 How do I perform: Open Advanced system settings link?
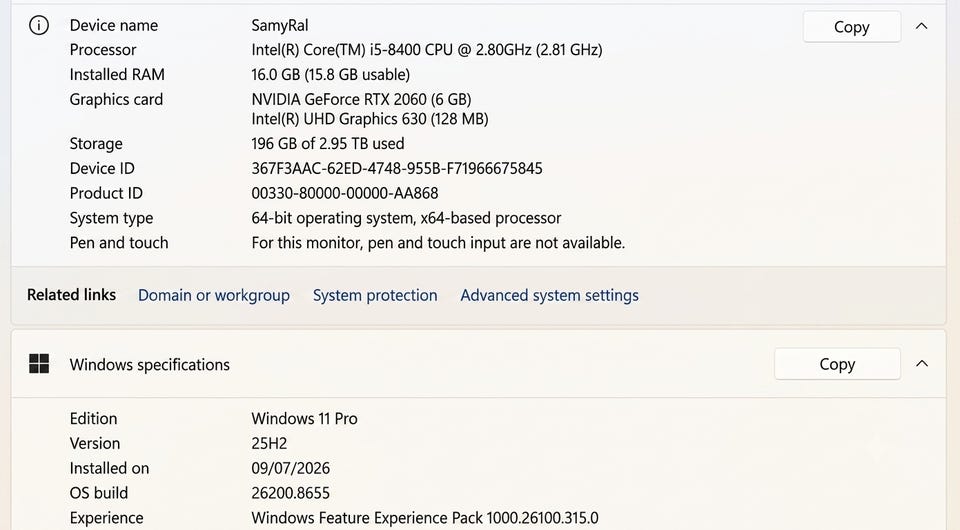[x=549, y=295]
